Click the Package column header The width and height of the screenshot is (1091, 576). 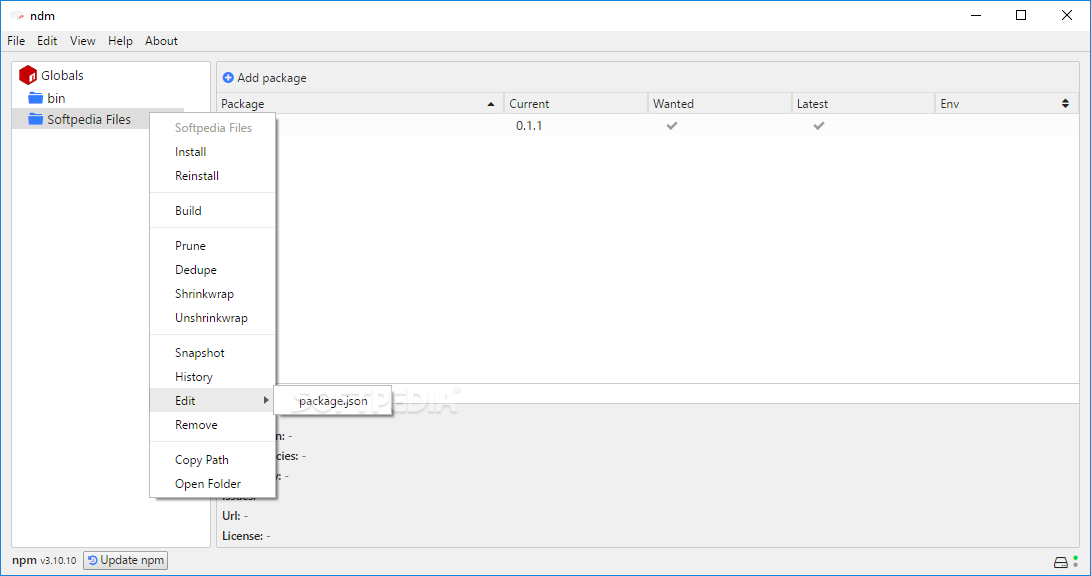tap(360, 104)
